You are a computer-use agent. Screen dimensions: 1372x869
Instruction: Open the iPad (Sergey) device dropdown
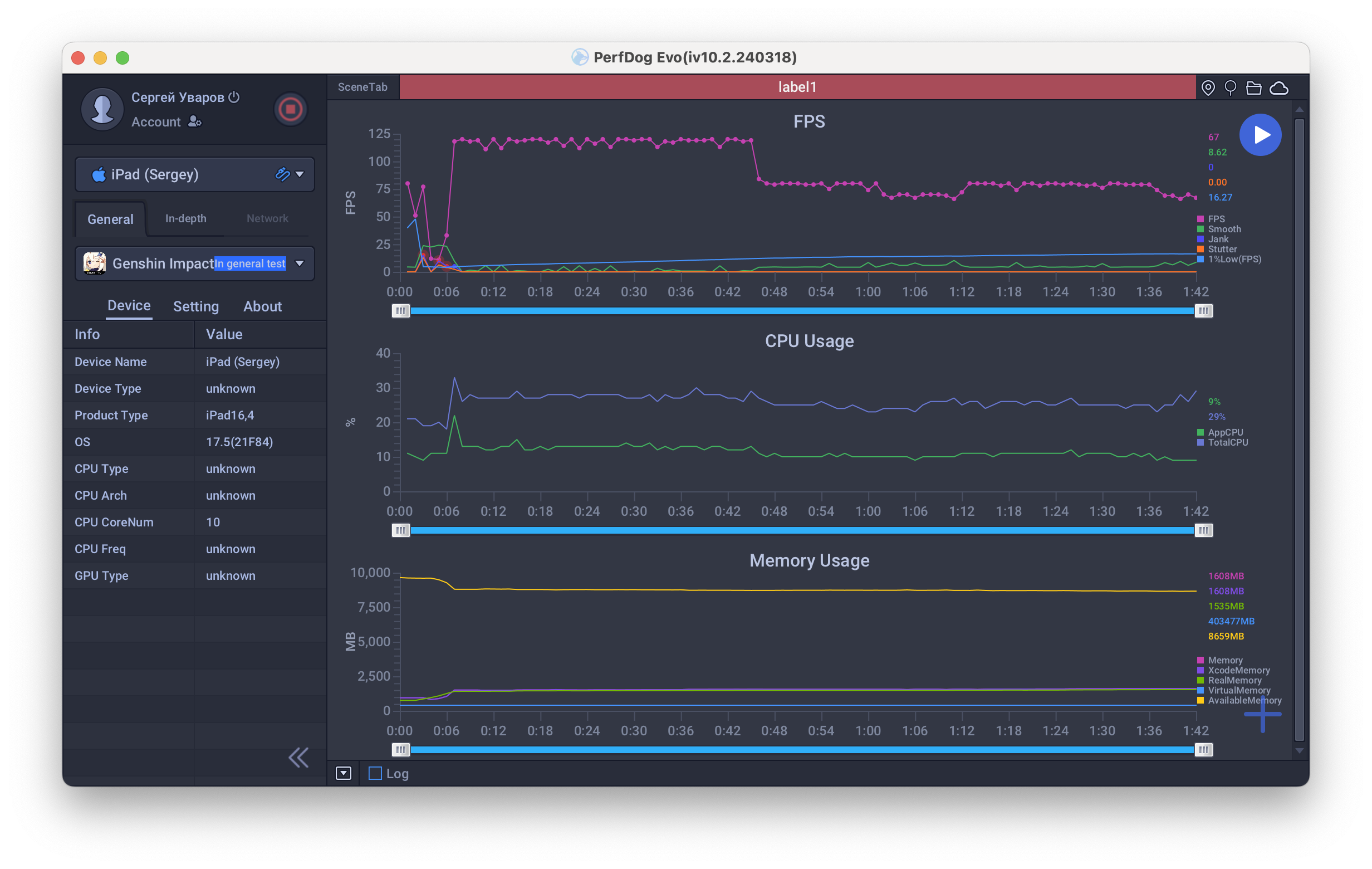click(298, 174)
